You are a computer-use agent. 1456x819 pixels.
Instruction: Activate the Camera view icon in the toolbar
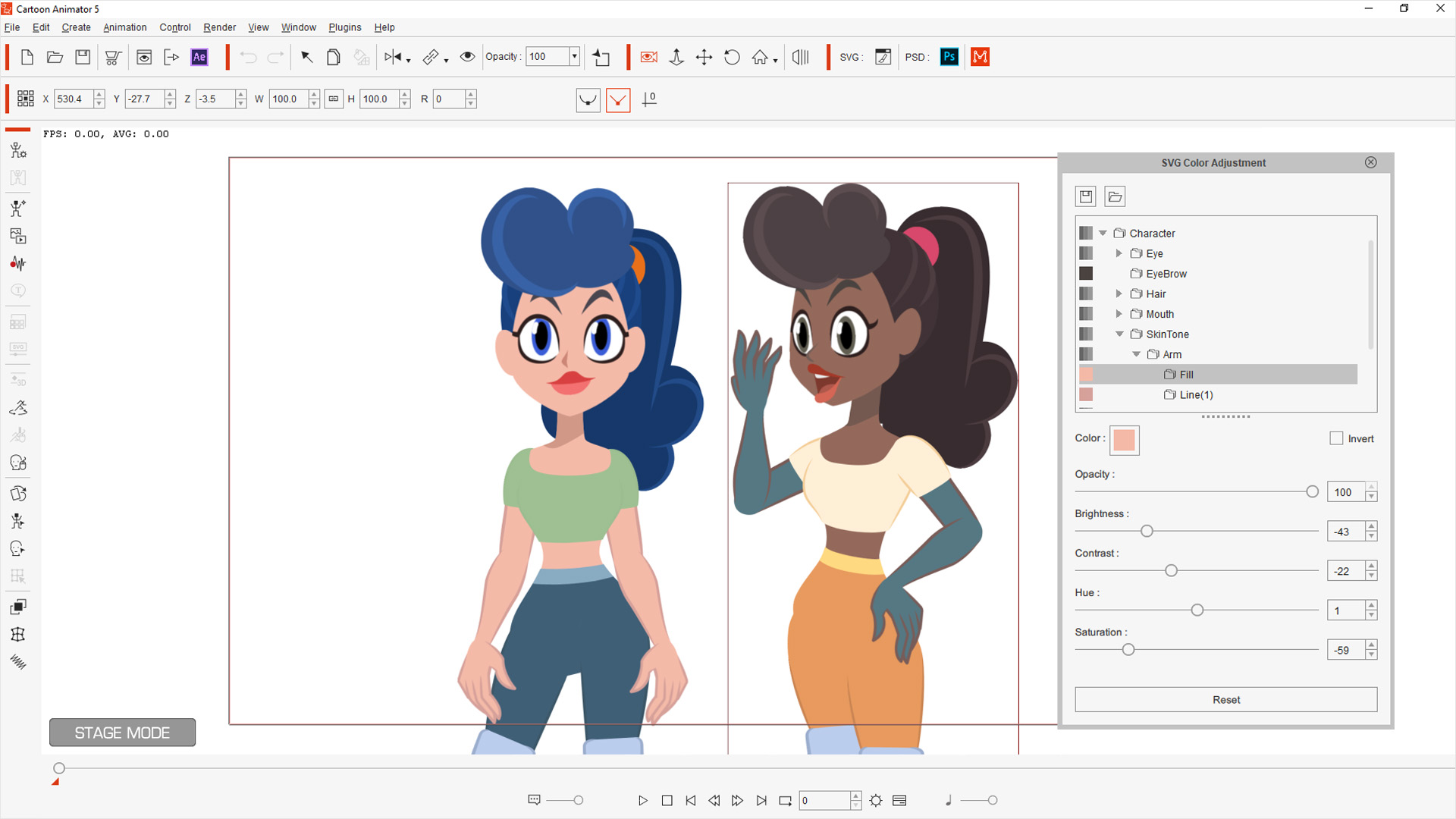click(648, 57)
